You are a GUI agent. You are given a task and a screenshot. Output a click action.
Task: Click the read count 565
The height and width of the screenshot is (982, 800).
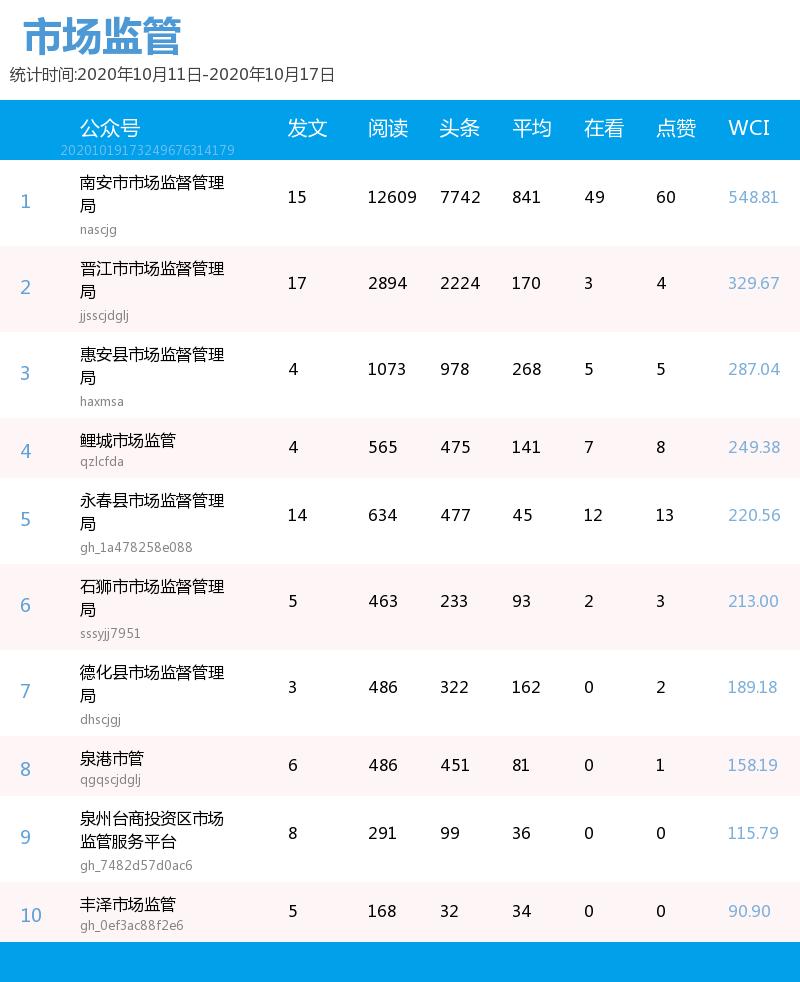click(x=383, y=447)
